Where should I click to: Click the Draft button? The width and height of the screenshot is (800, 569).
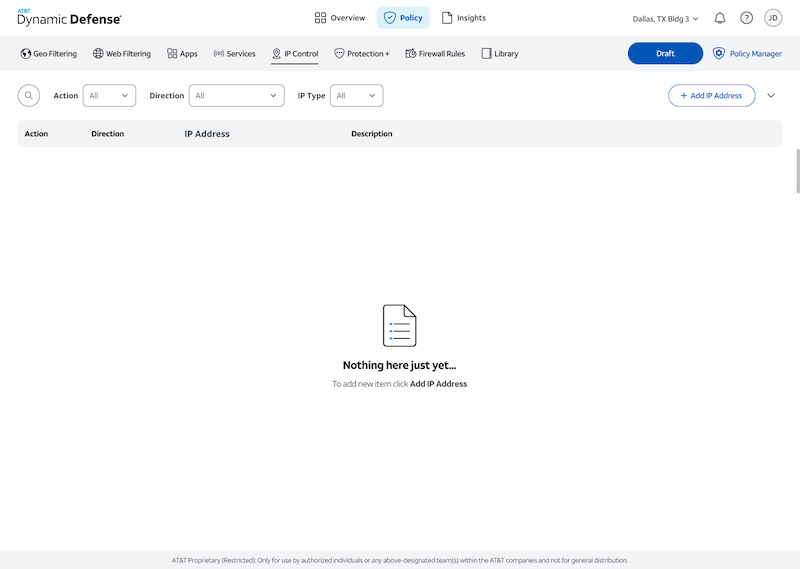tap(665, 53)
